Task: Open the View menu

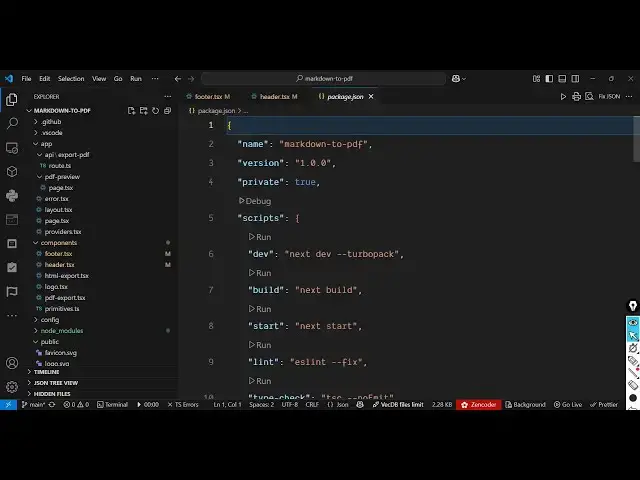Action: [x=99, y=79]
